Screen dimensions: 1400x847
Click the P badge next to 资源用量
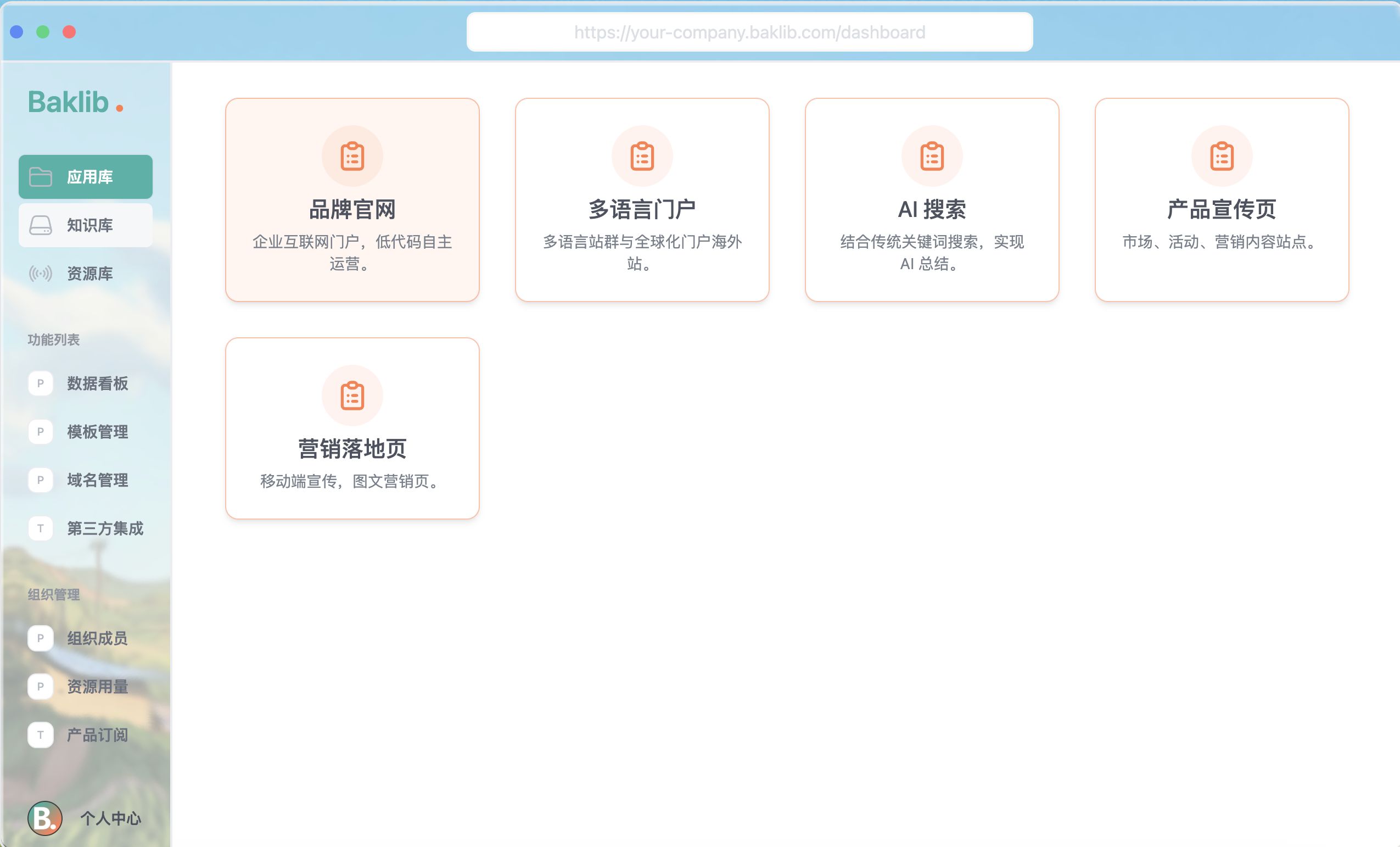(x=40, y=686)
